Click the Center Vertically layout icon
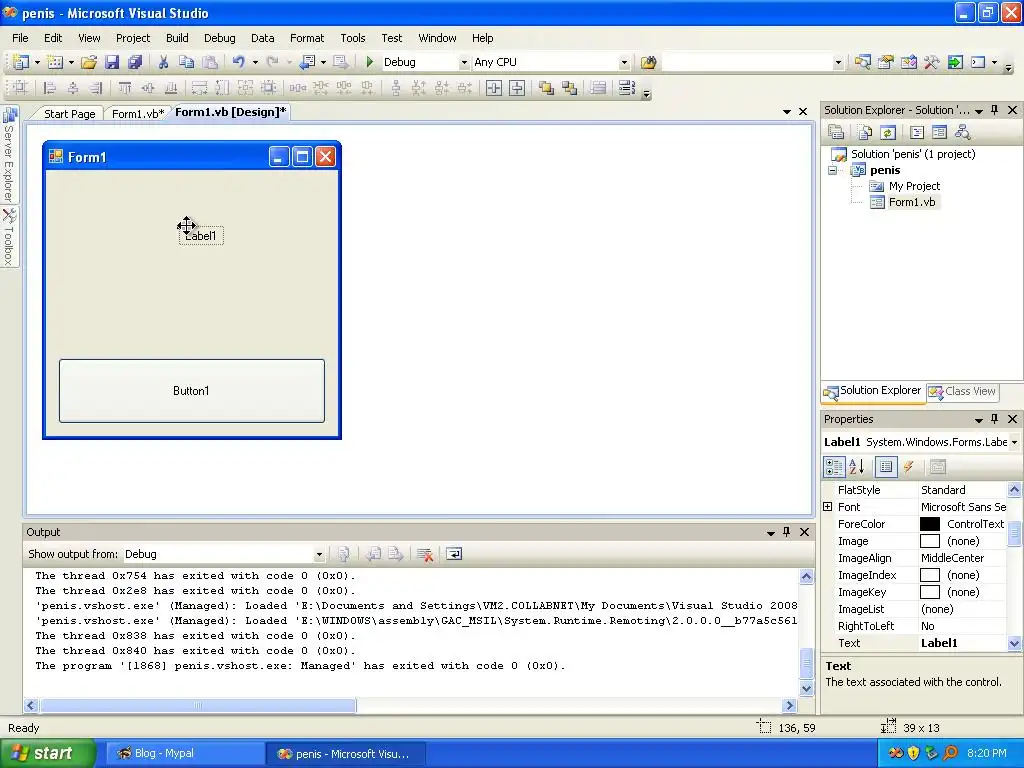The height and width of the screenshot is (768, 1024). tap(517, 88)
